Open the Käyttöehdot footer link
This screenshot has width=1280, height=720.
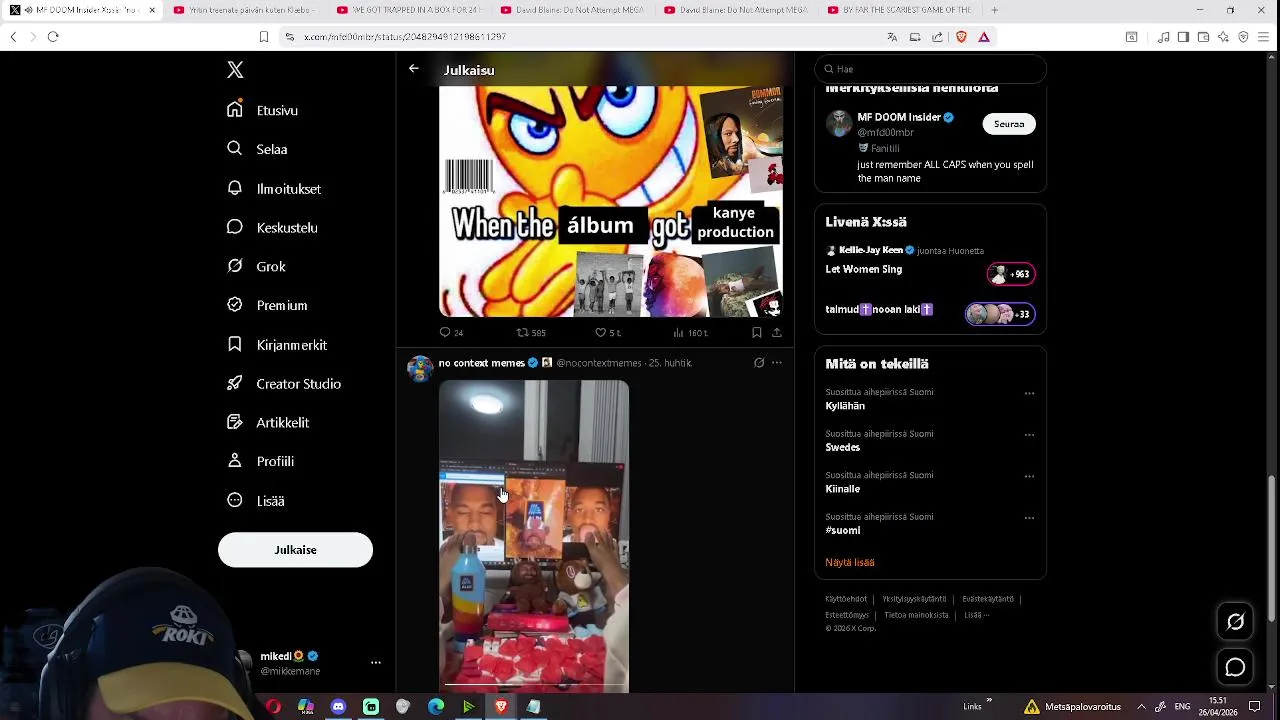coord(846,599)
